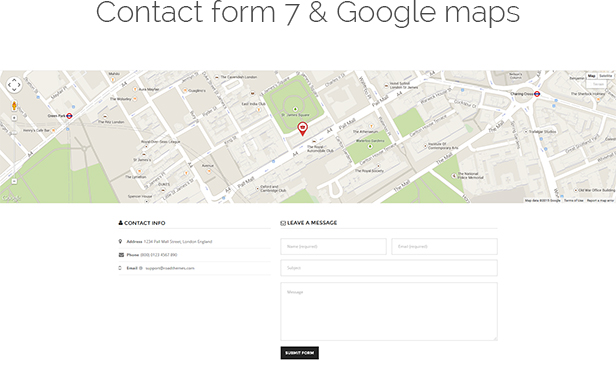Image resolution: width=616 pixels, height=388 pixels.
Task: Switch to Map view tab
Action: click(x=591, y=76)
